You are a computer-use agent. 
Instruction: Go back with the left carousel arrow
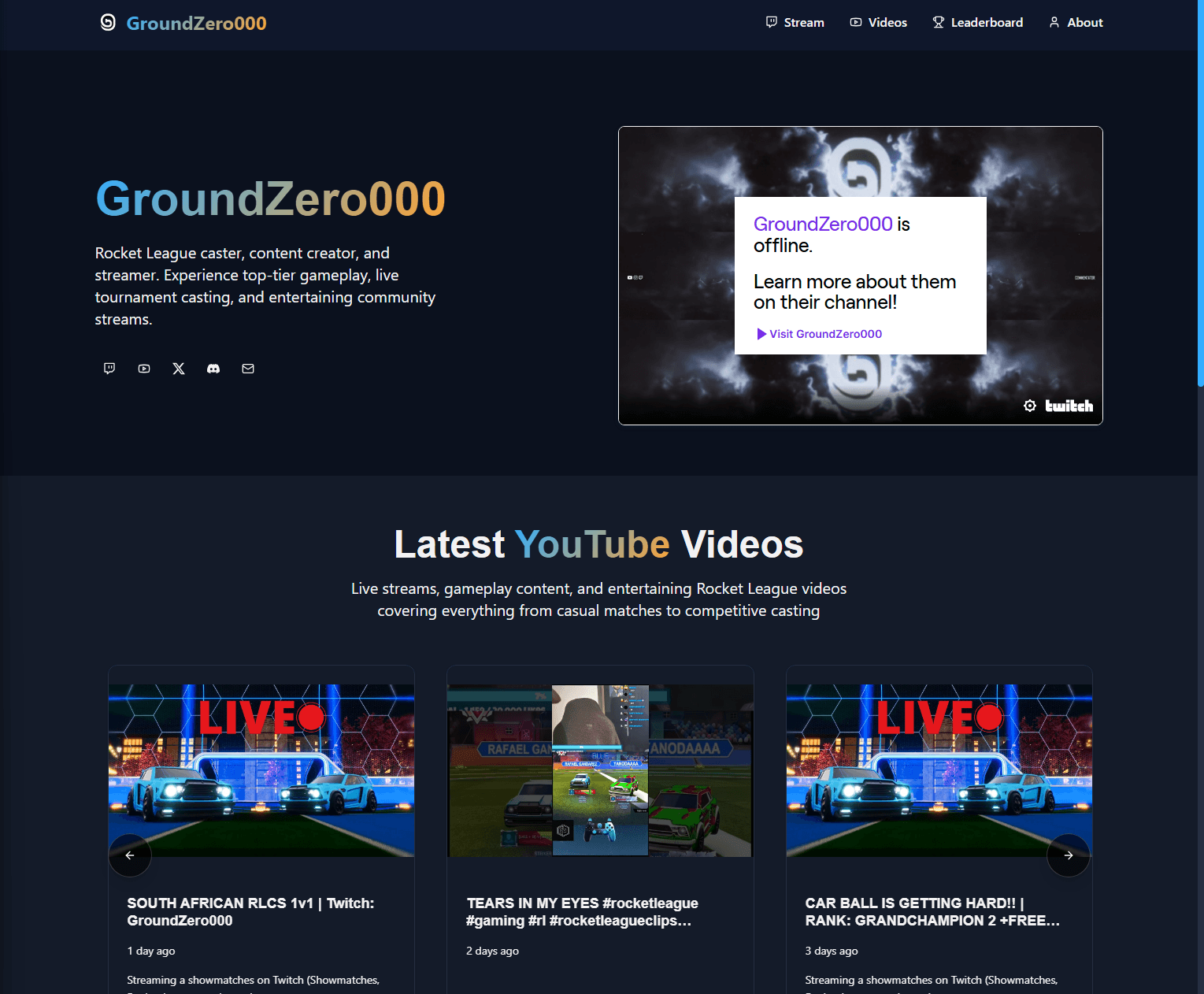tap(130, 855)
